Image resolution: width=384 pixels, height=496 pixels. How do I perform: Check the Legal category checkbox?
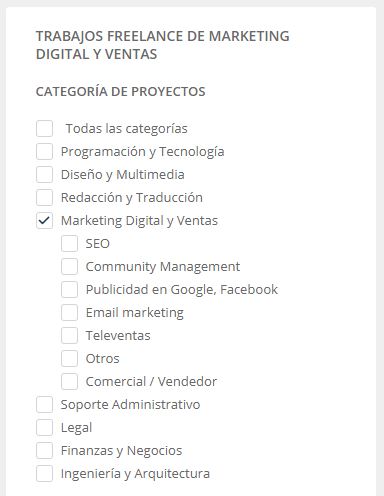[x=44, y=428]
